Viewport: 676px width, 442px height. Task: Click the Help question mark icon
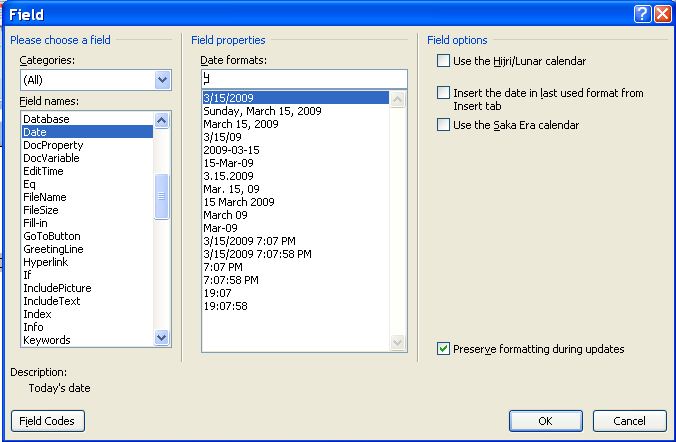click(643, 15)
